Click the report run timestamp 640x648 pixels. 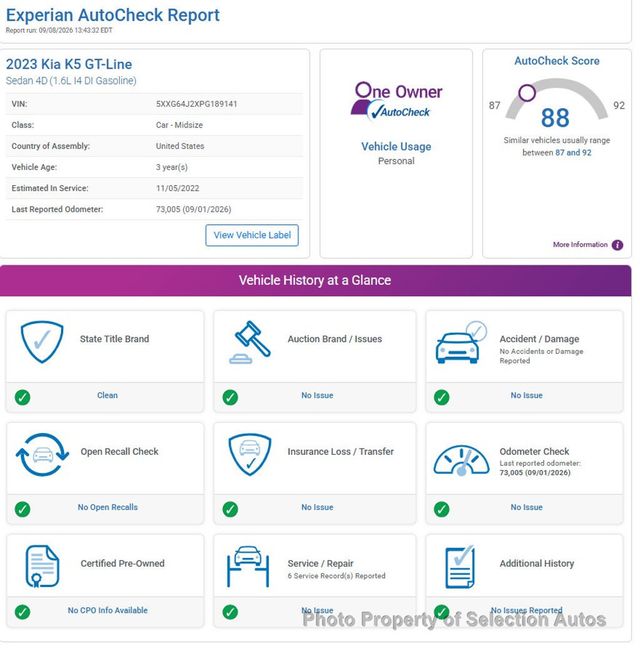click(59, 31)
